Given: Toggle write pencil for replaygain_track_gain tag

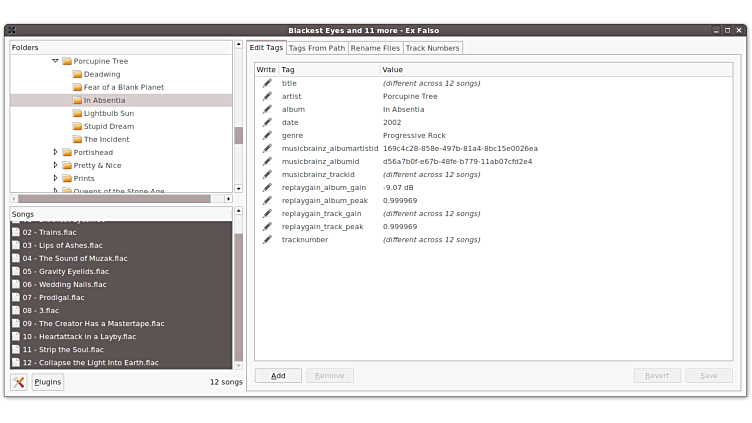Looking at the screenshot, I should [267, 213].
